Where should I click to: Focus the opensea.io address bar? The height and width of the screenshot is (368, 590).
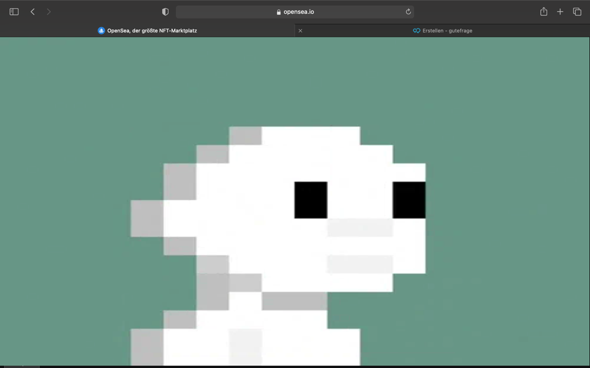[295, 12]
